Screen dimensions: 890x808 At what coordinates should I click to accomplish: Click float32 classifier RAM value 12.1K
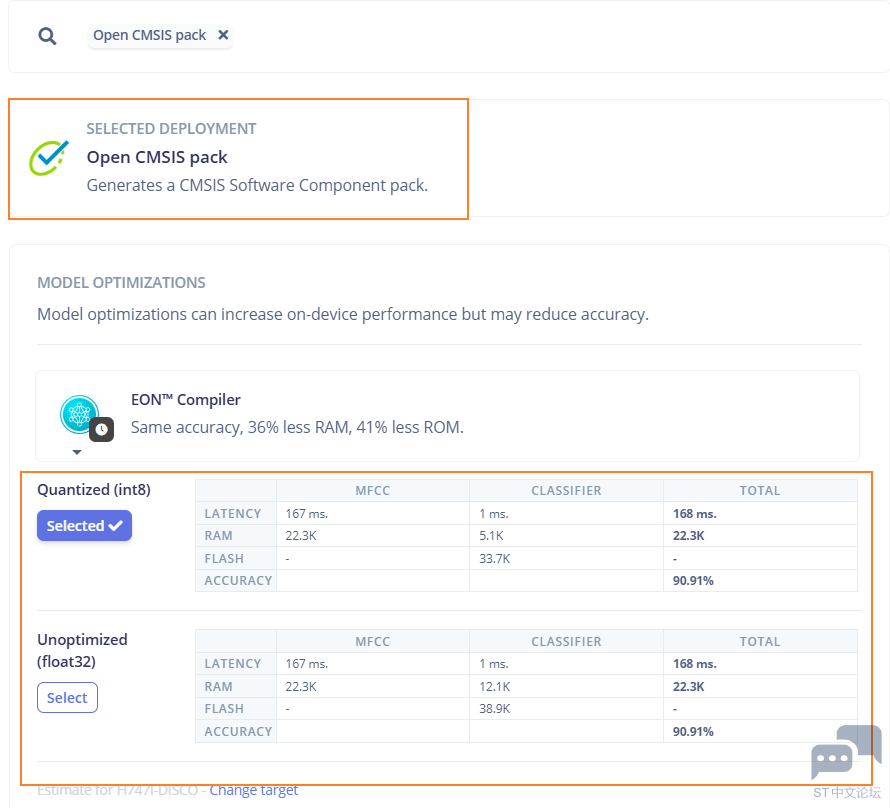point(494,687)
